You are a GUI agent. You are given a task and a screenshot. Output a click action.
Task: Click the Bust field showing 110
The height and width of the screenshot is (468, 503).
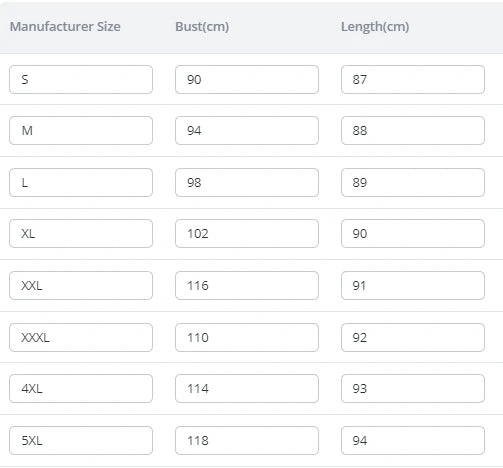(x=247, y=337)
